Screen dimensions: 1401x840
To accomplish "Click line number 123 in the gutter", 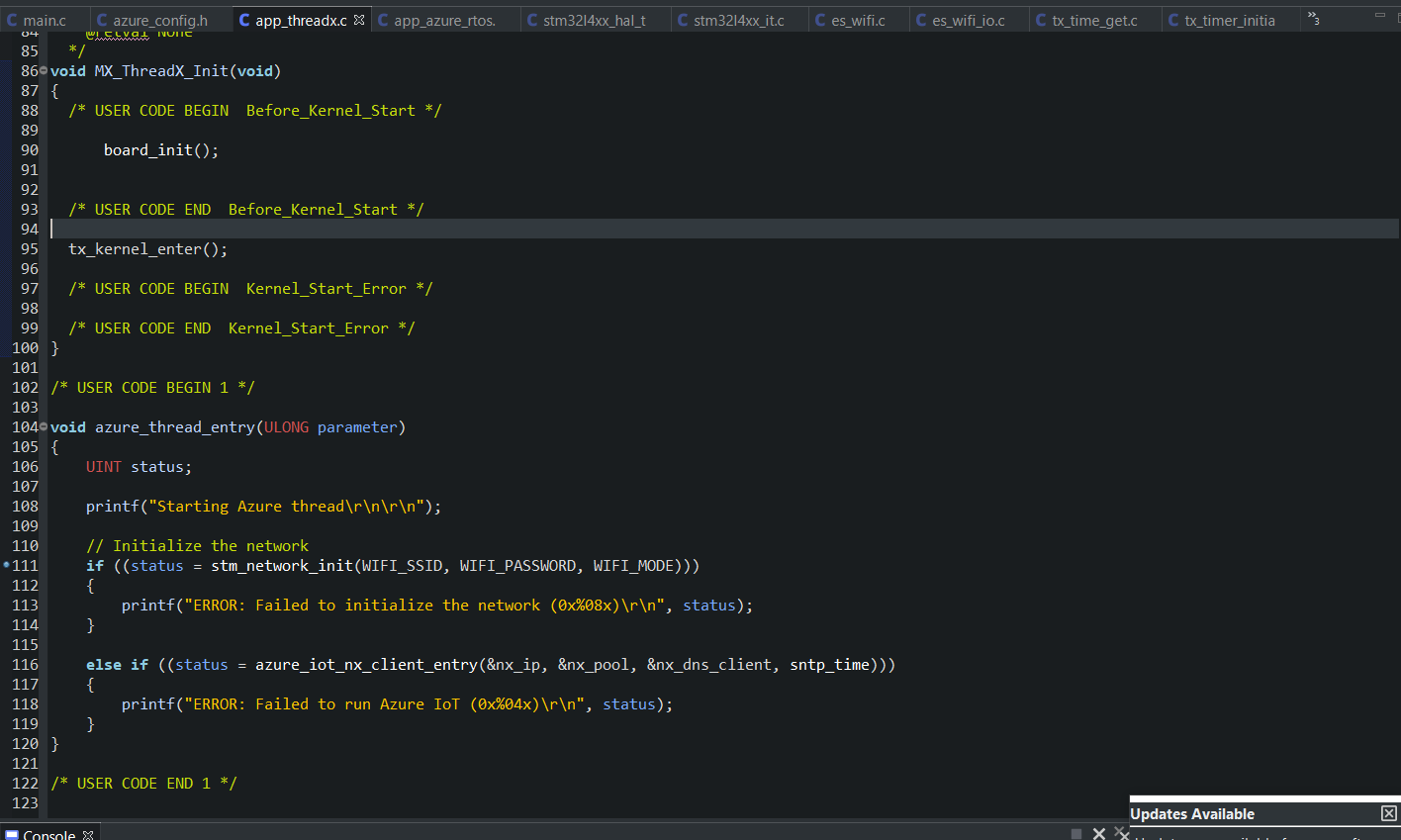I will 26,803.
